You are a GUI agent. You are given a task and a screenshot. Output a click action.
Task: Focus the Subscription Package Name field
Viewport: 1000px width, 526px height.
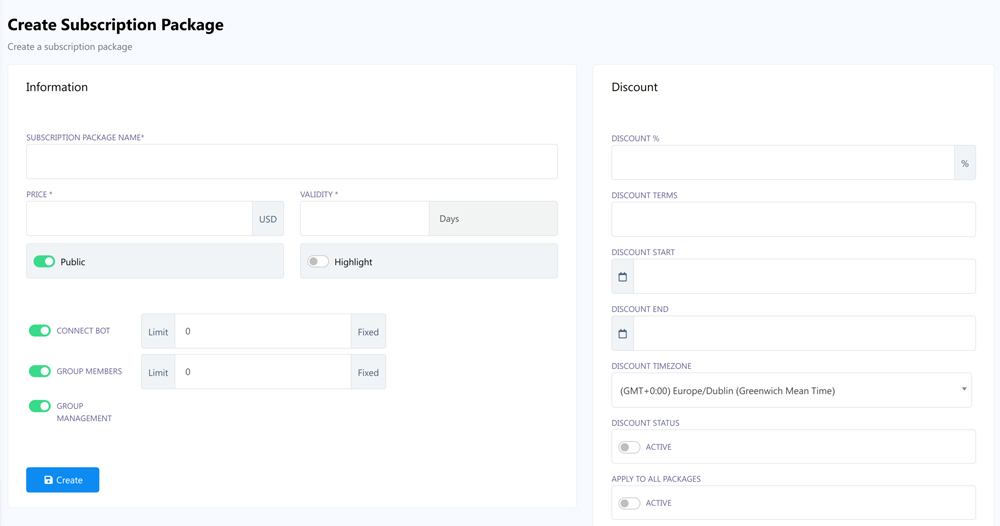click(291, 162)
